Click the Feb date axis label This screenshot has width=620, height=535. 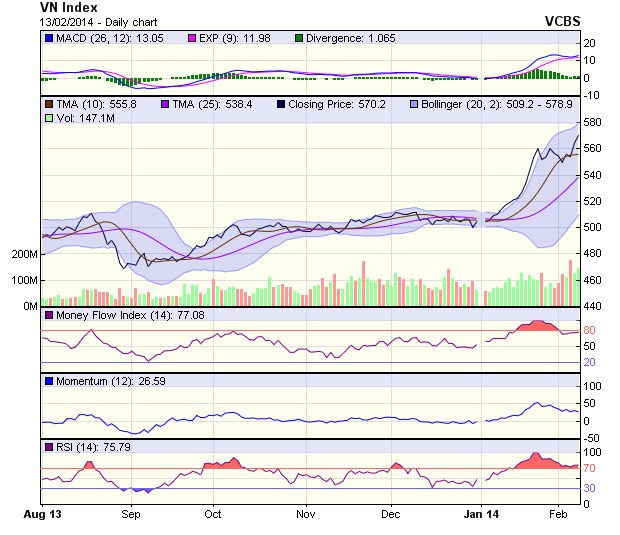tap(558, 513)
